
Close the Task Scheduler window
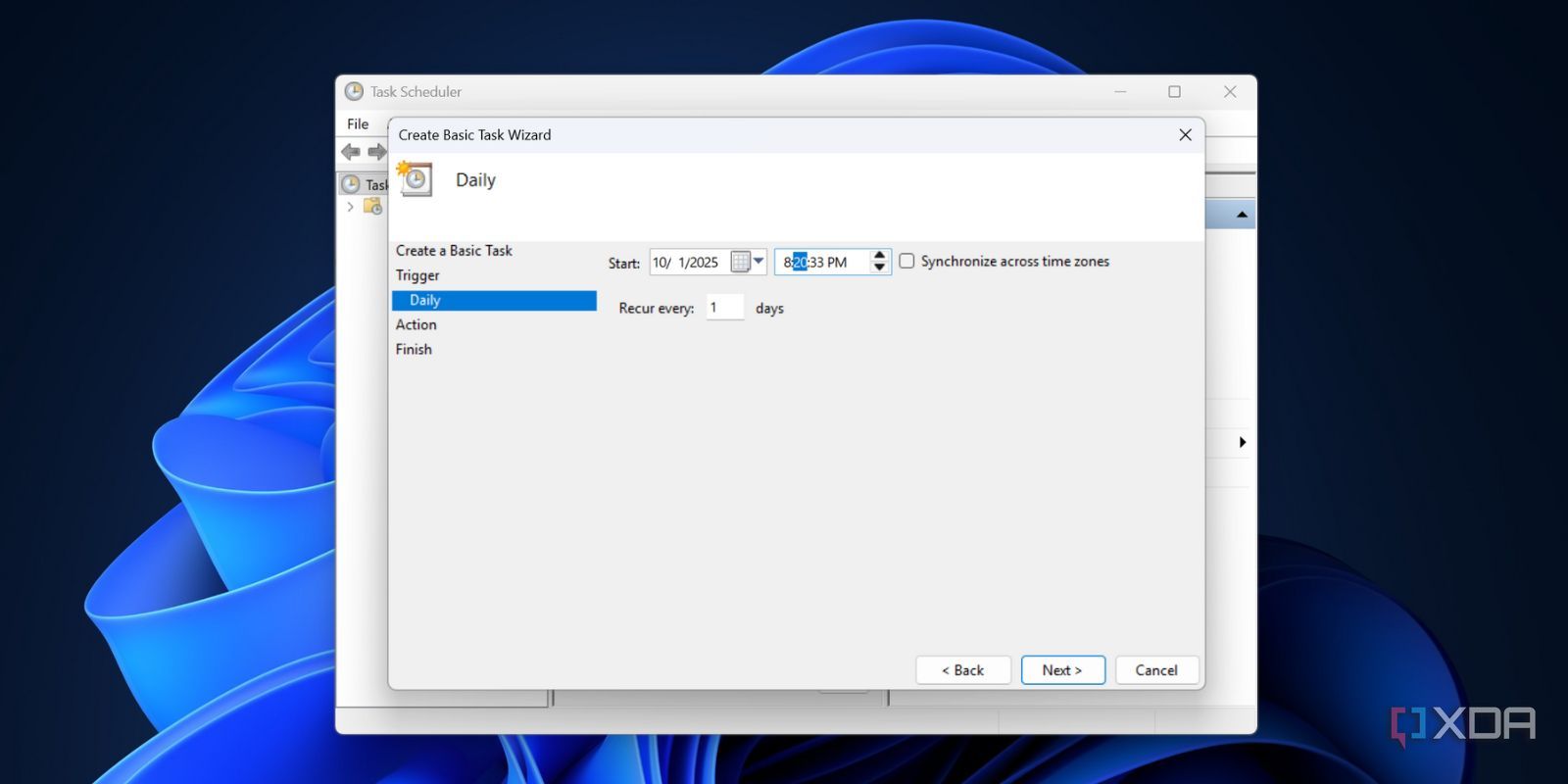point(1230,91)
